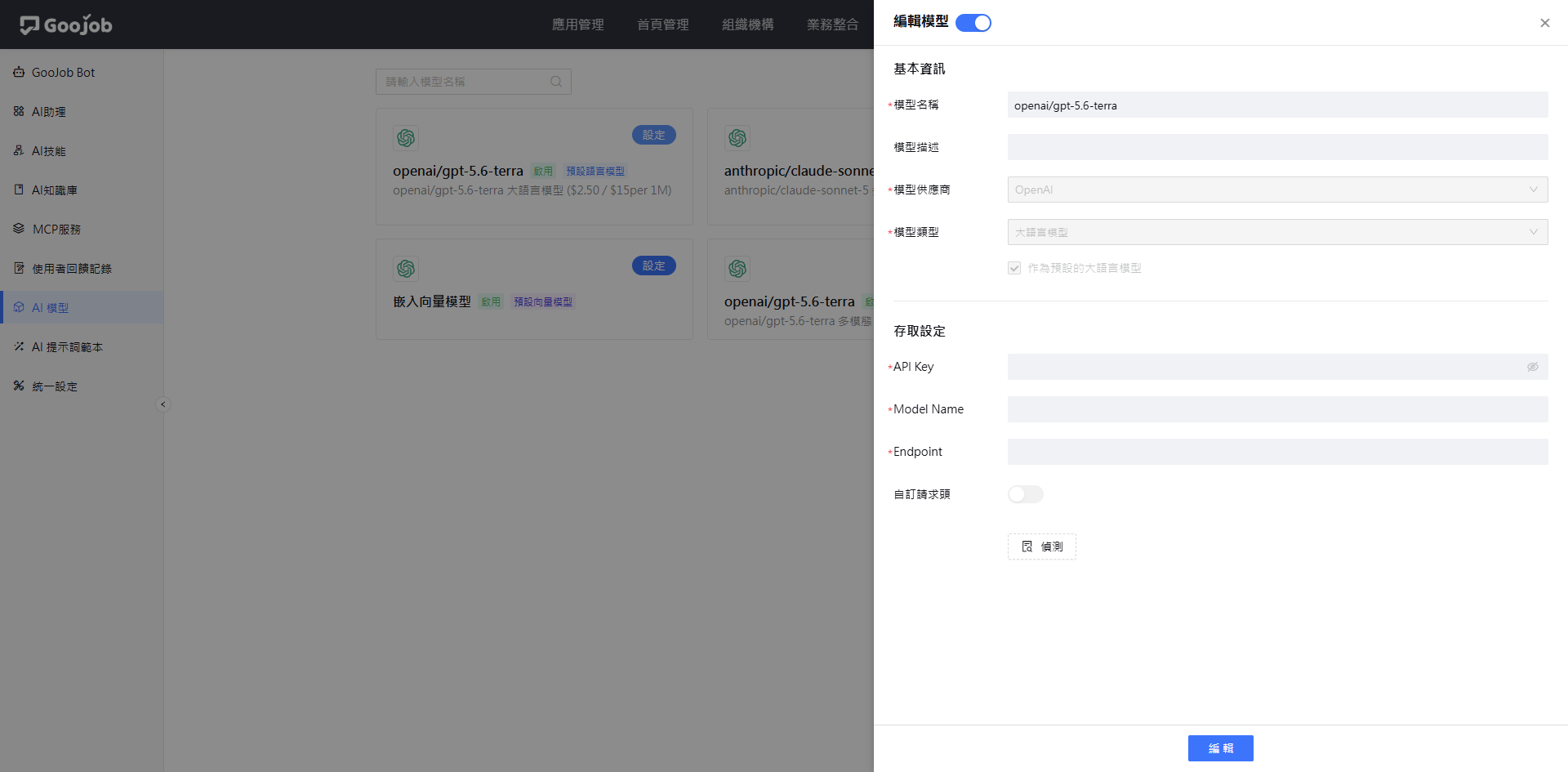The height and width of the screenshot is (772, 1568).
Task: Click the search magnifier icon
Action: pyautogui.click(x=556, y=82)
